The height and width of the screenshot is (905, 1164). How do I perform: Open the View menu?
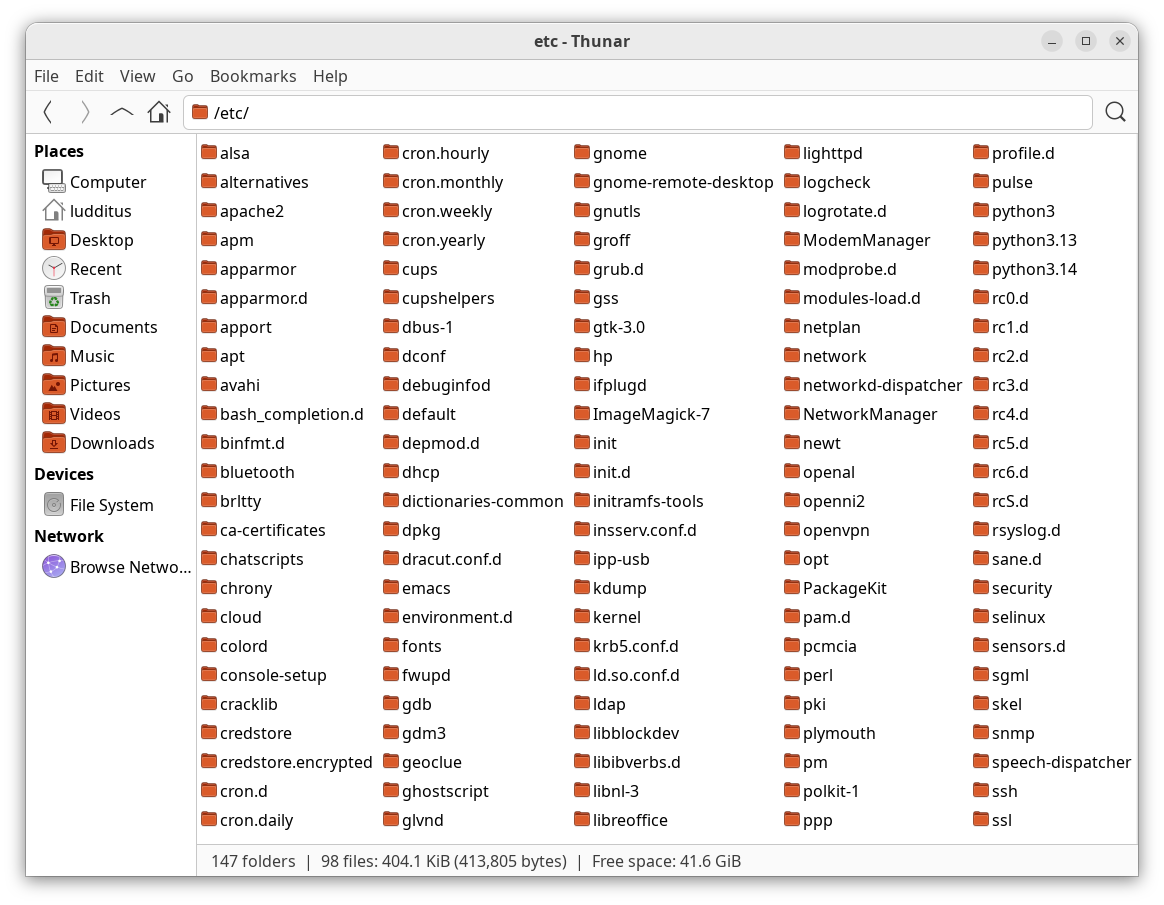[137, 76]
